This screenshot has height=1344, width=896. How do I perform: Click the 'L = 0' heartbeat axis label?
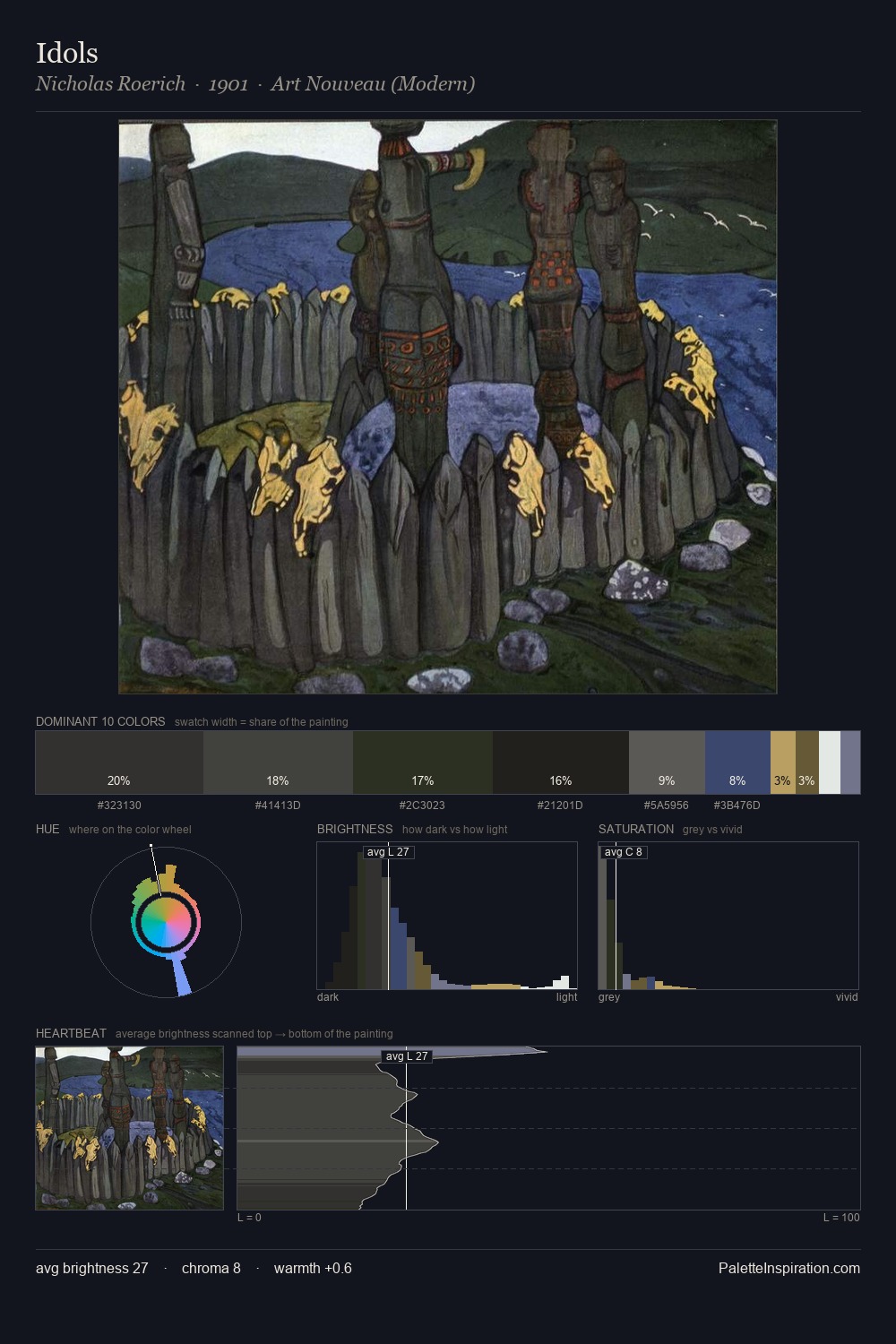(249, 1217)
